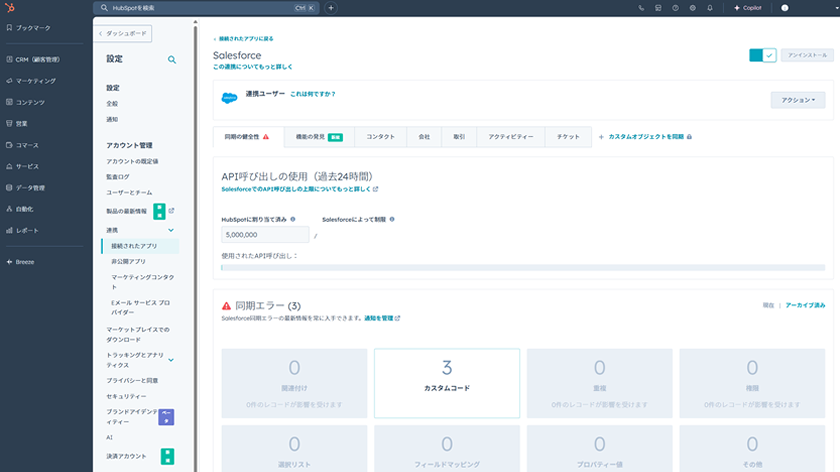Click info icon beside Salesforceによって制限
This screenshot has height=472, width=840.
tap(392, 219)
